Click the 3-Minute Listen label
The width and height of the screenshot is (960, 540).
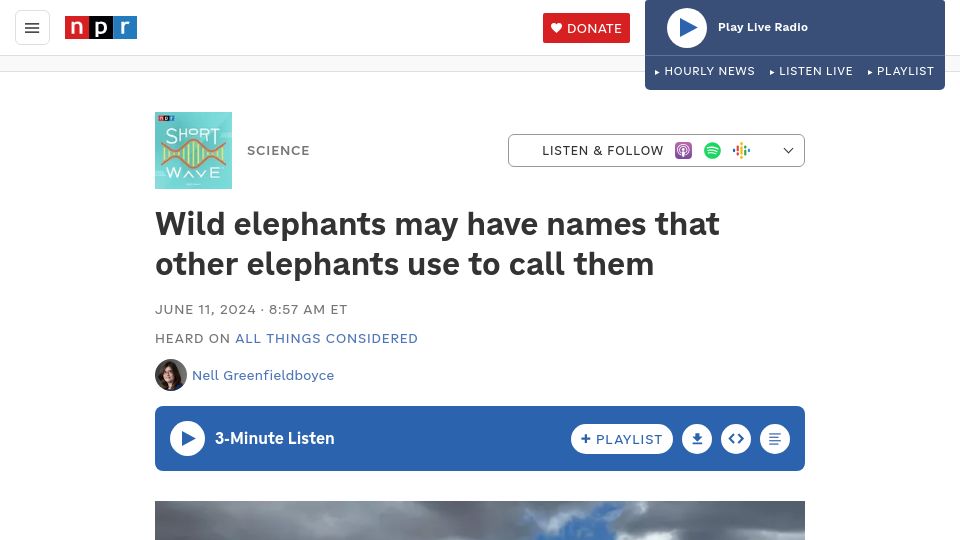click(x=274, y=438)
